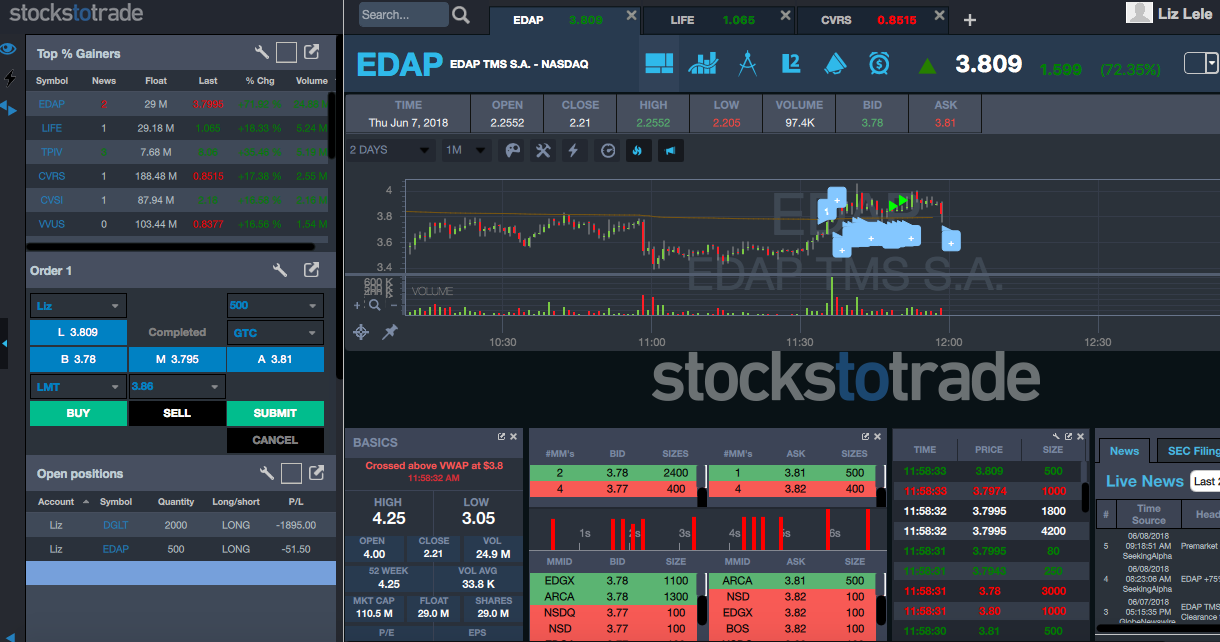Image resolution: width=1220 pixels, height=642 pixels.
Task: Click the double arrow icon in left sidebar
Action: click(9, 107)
